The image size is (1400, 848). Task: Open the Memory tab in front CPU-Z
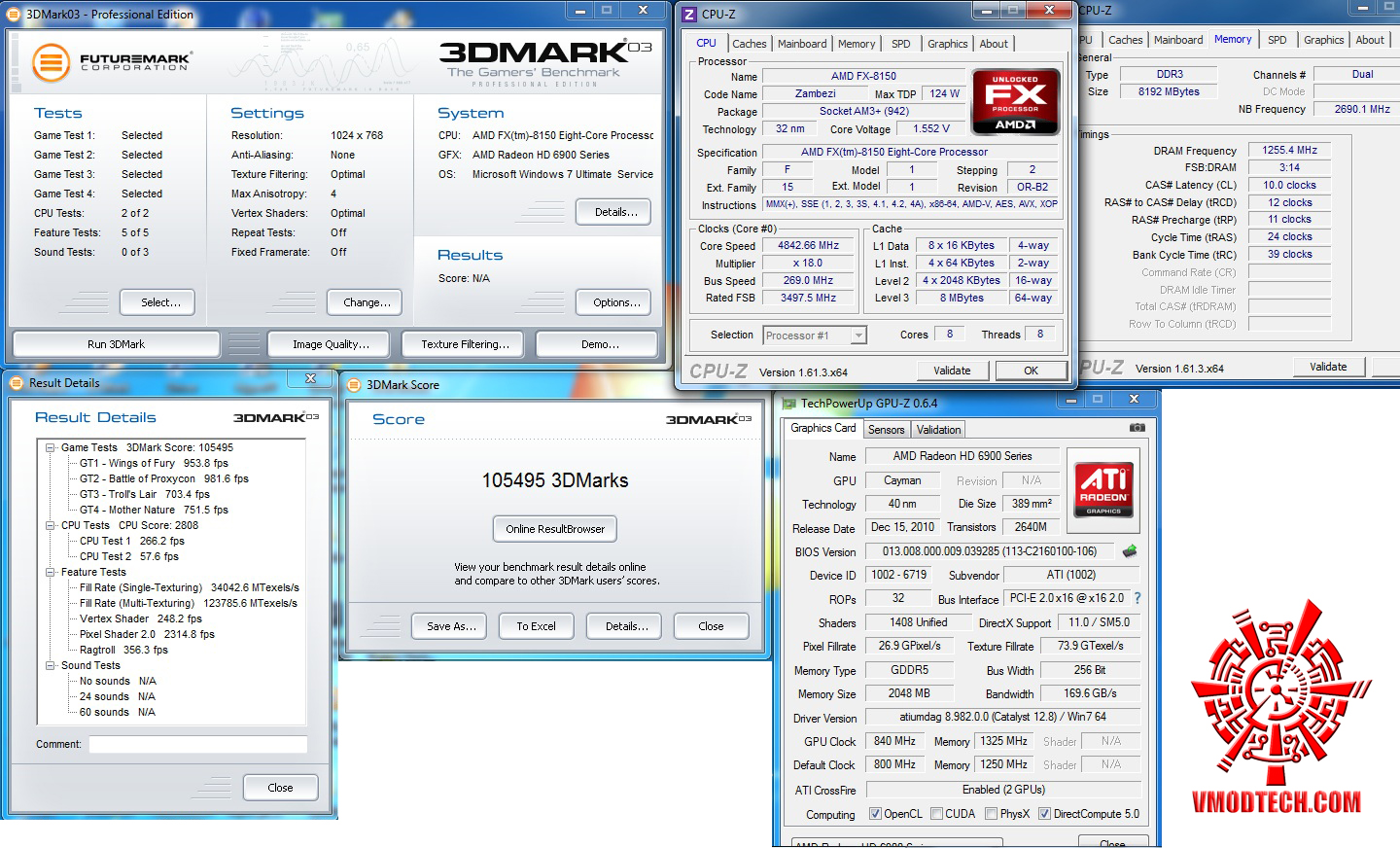[x=857, y=44]
